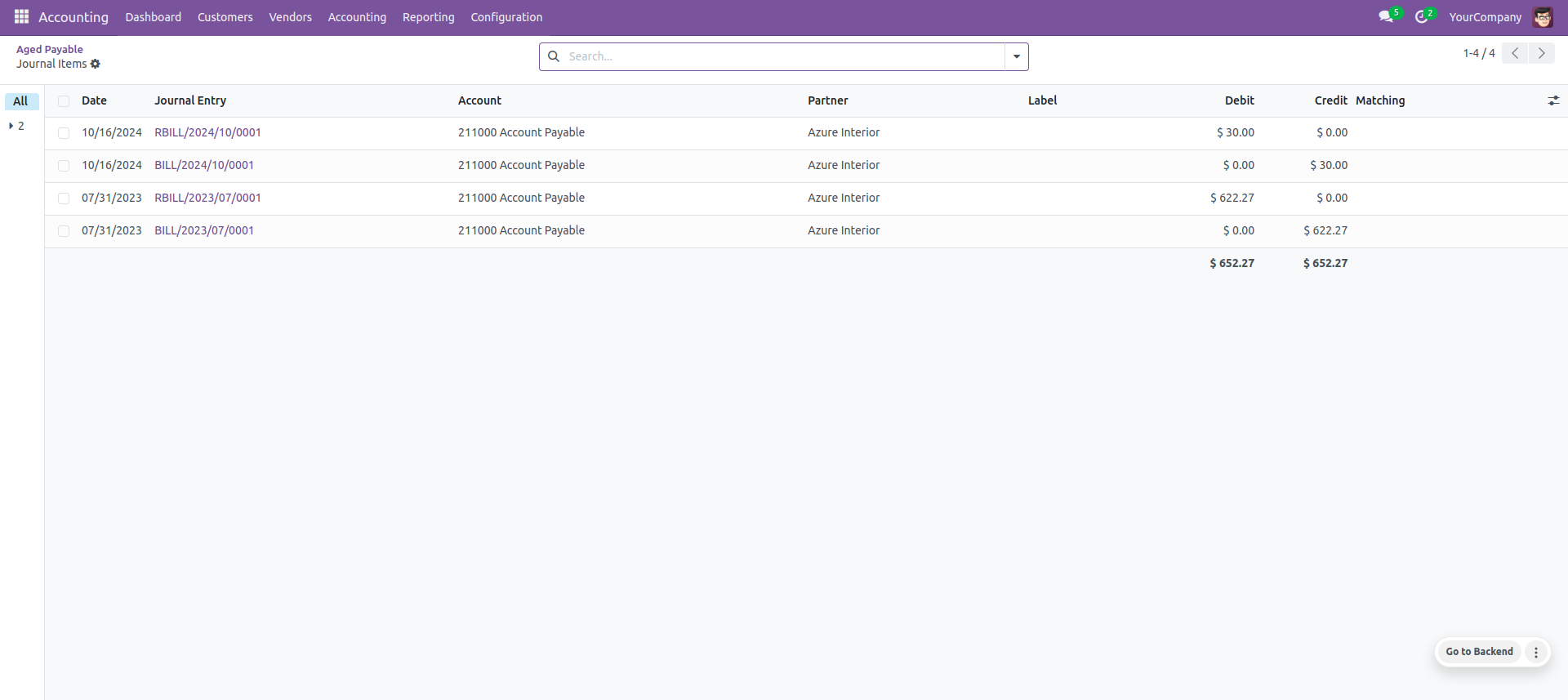The image size is (1568, 700).
Task: Open the Journal Items gear actions menu
Action: (96, 64)
